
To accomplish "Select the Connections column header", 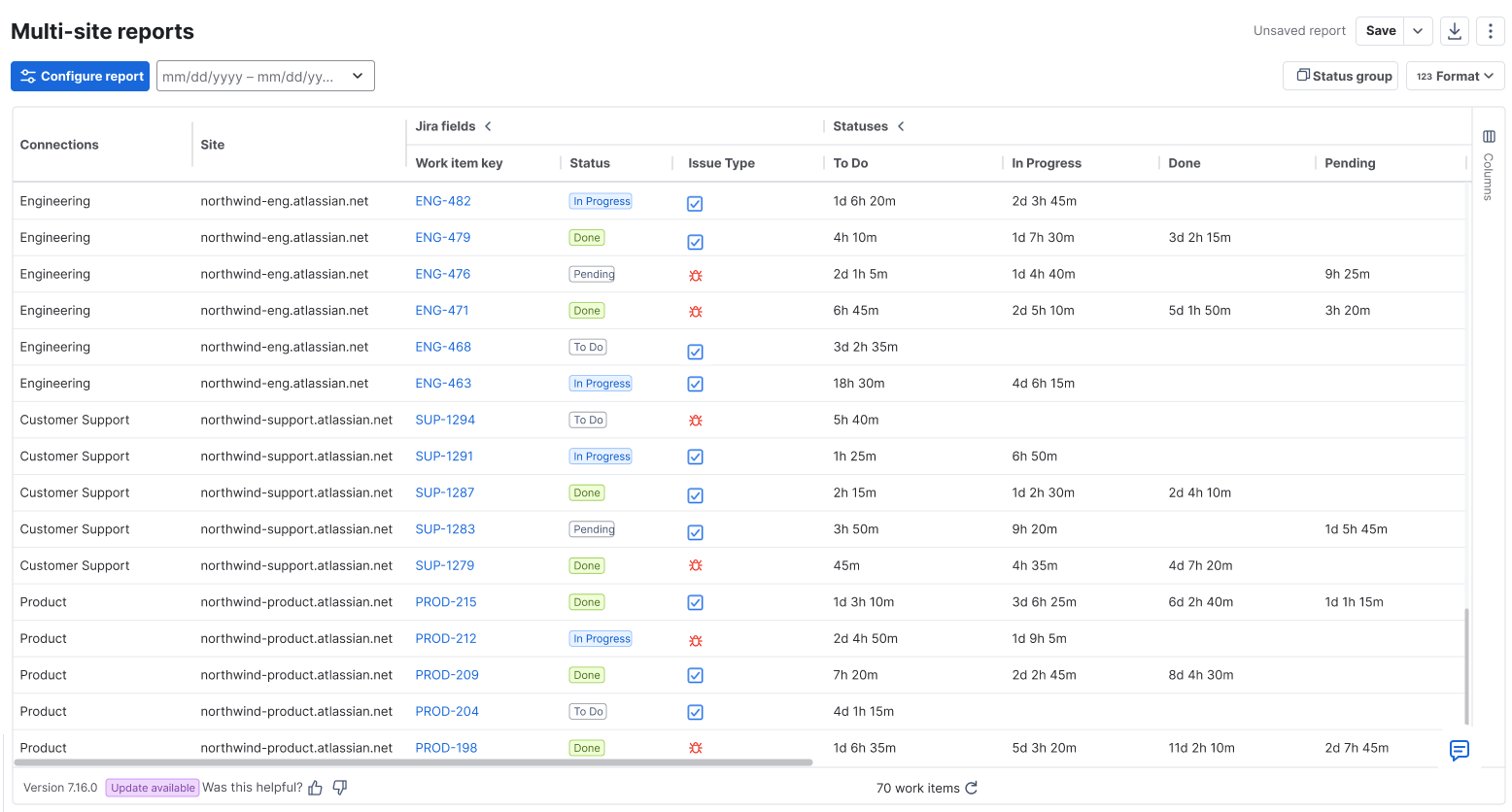I will 59,145.
